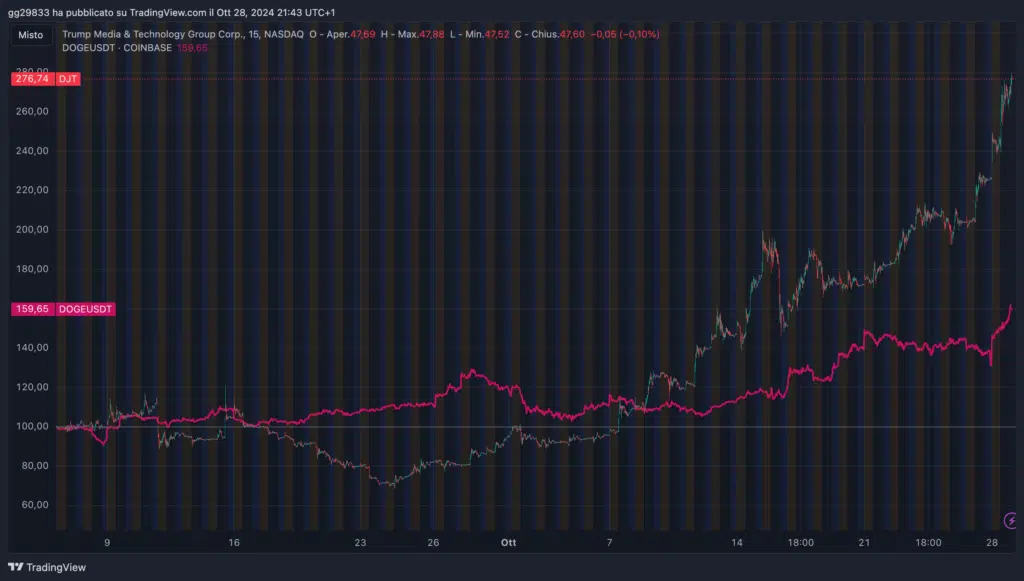Image resolution: width=1024 pixels, height=581 pixels.
Task: Click the DOGEUSDT price label 159,65
Action: click(x=32, y=309)
